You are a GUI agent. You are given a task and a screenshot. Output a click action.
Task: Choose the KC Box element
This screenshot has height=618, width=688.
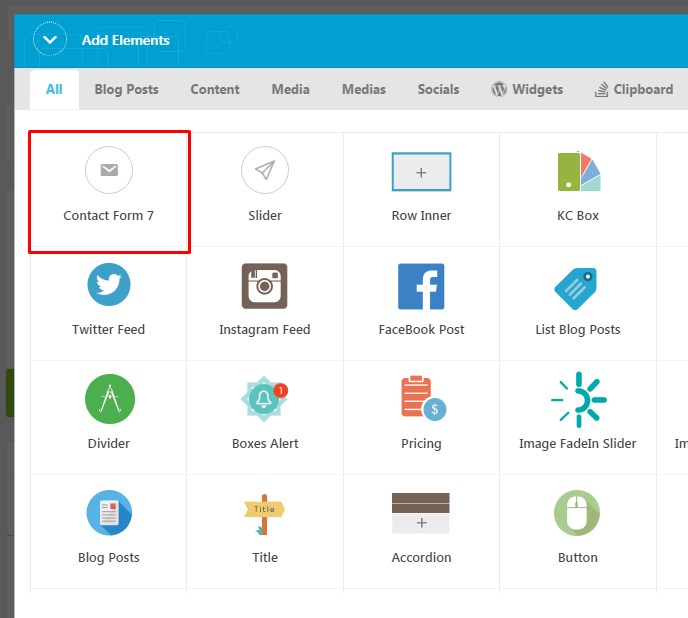[x=578, y=172]
